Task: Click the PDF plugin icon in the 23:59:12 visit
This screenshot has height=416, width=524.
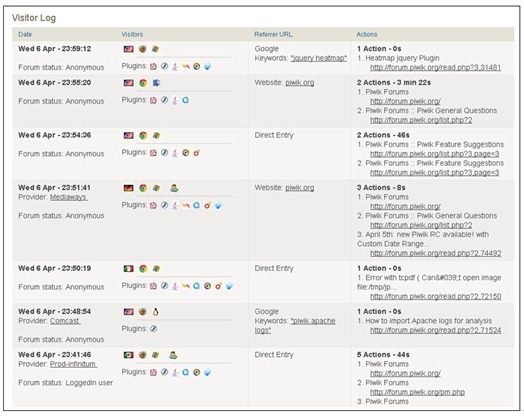Action: tap(153, 66)
